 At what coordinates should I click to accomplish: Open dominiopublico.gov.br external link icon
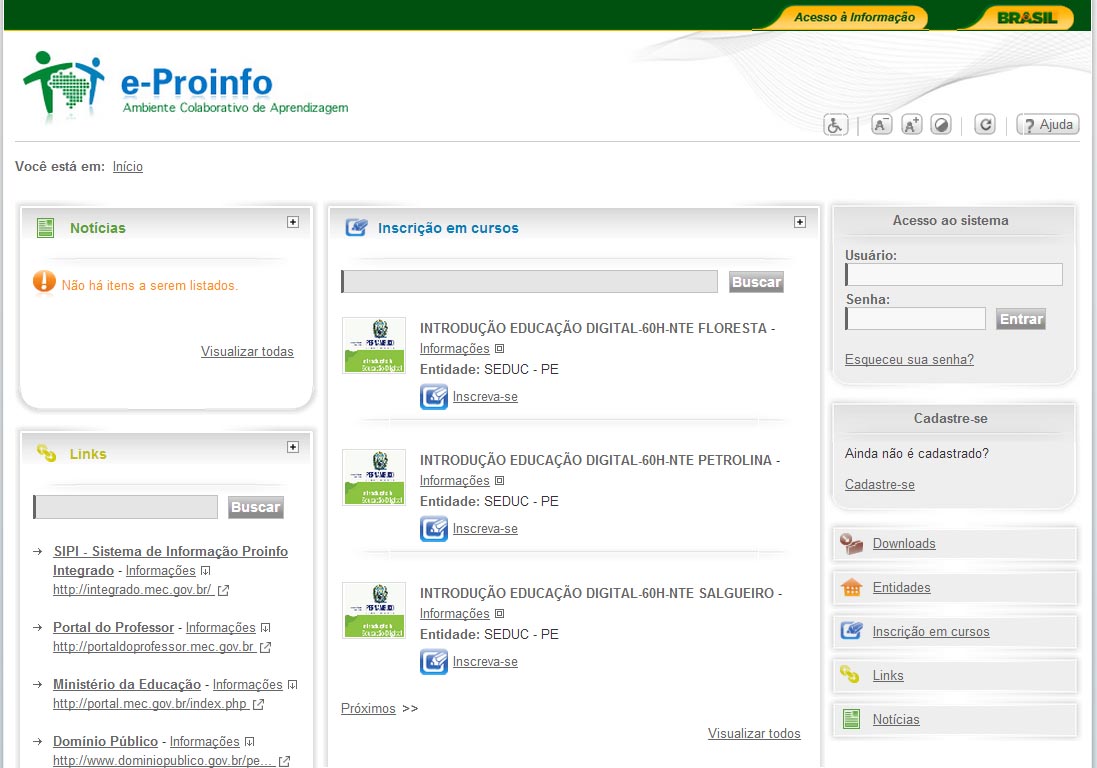[x=284, y=761]
